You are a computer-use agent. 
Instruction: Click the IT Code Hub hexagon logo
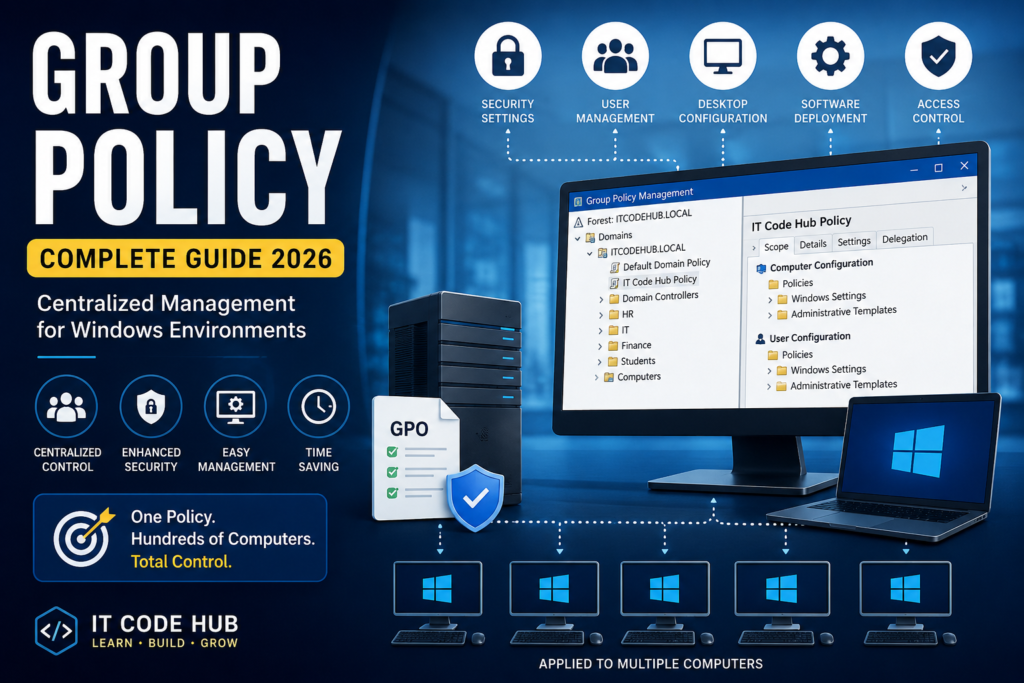pyautogui.click(x=56, y=631)
